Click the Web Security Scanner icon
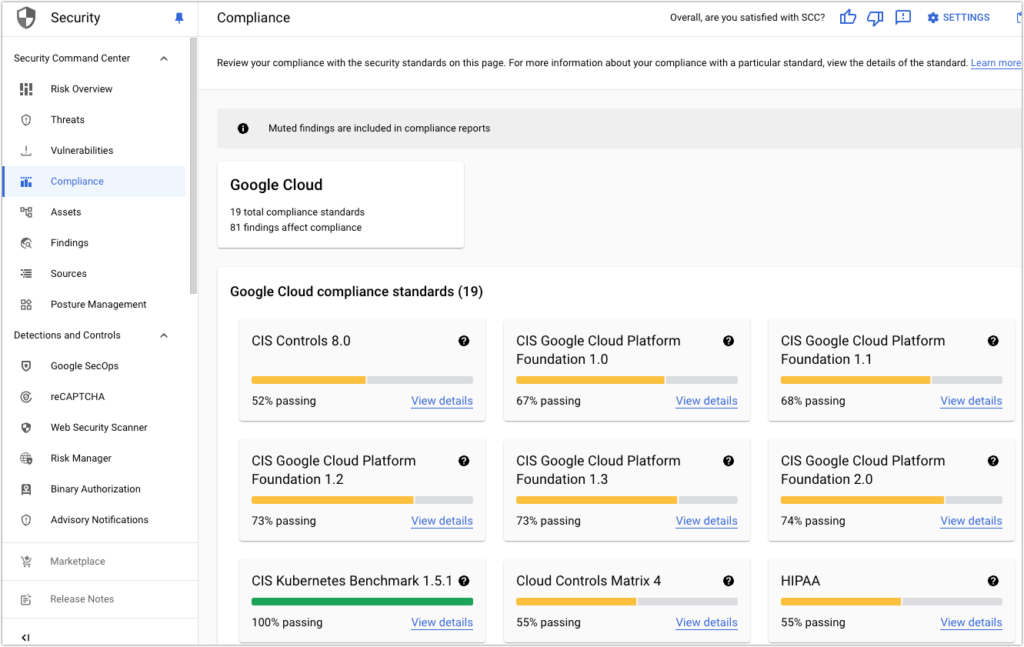 pyautogui.click(x=26, y=428)
